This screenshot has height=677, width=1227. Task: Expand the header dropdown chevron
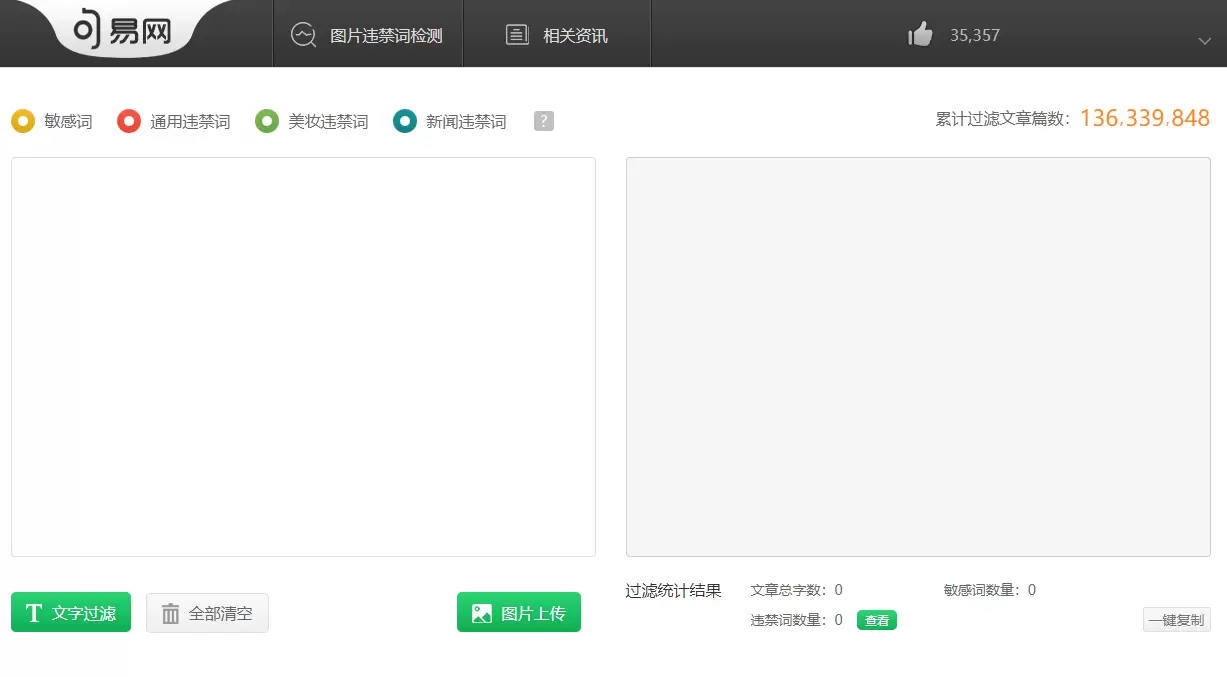click(x=1204, y=41)
